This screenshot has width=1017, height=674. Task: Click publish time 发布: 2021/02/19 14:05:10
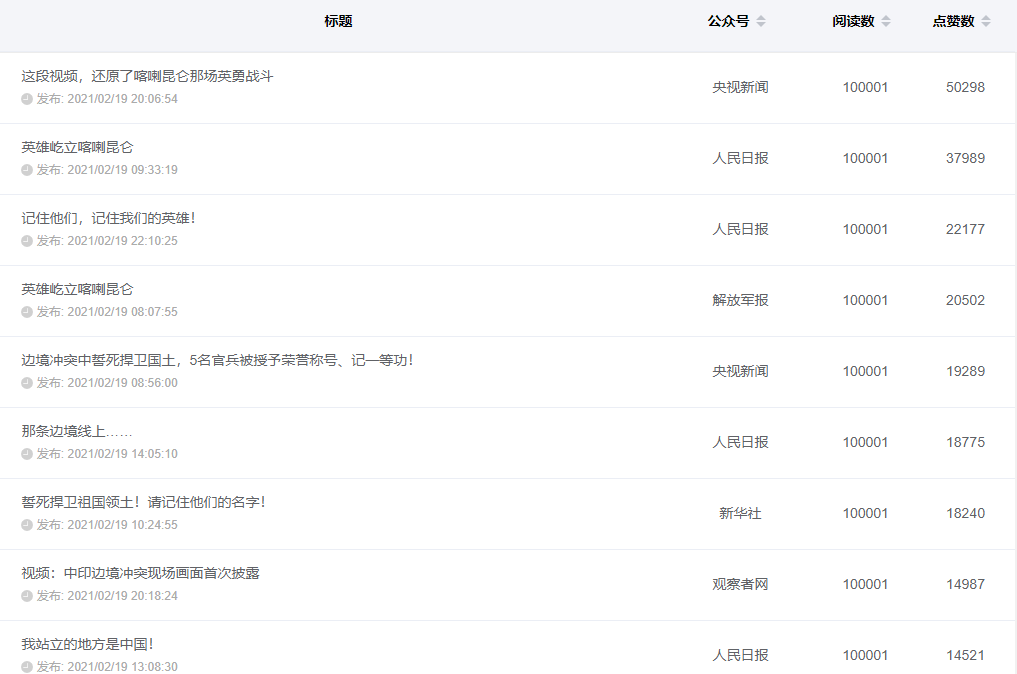pos(107,454)
